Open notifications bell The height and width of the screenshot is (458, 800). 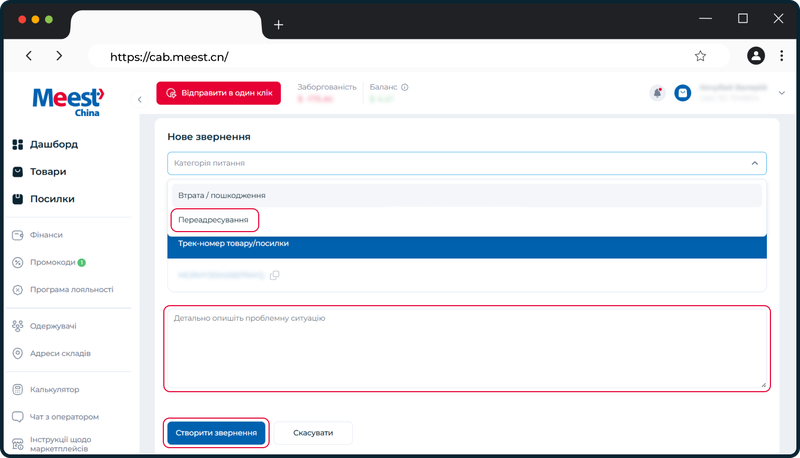click(x=657, y=93)
